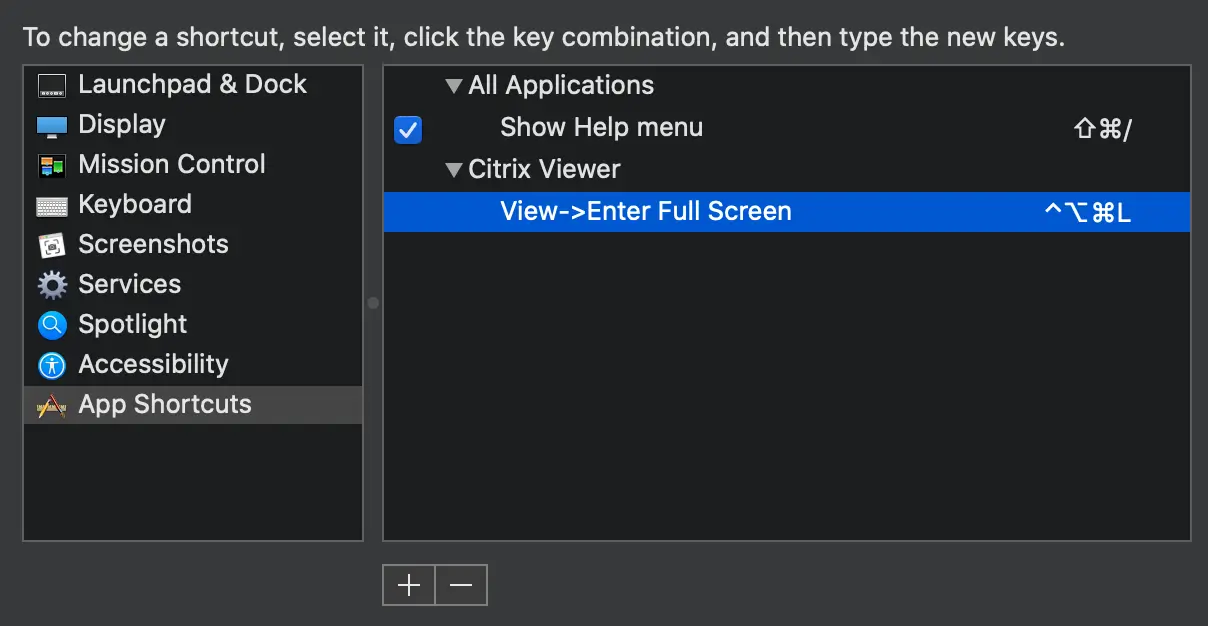The height and width of the screenshot is (626, 1208).
Task: Select the Show Help menu entry
Action: tap(601, 127)
